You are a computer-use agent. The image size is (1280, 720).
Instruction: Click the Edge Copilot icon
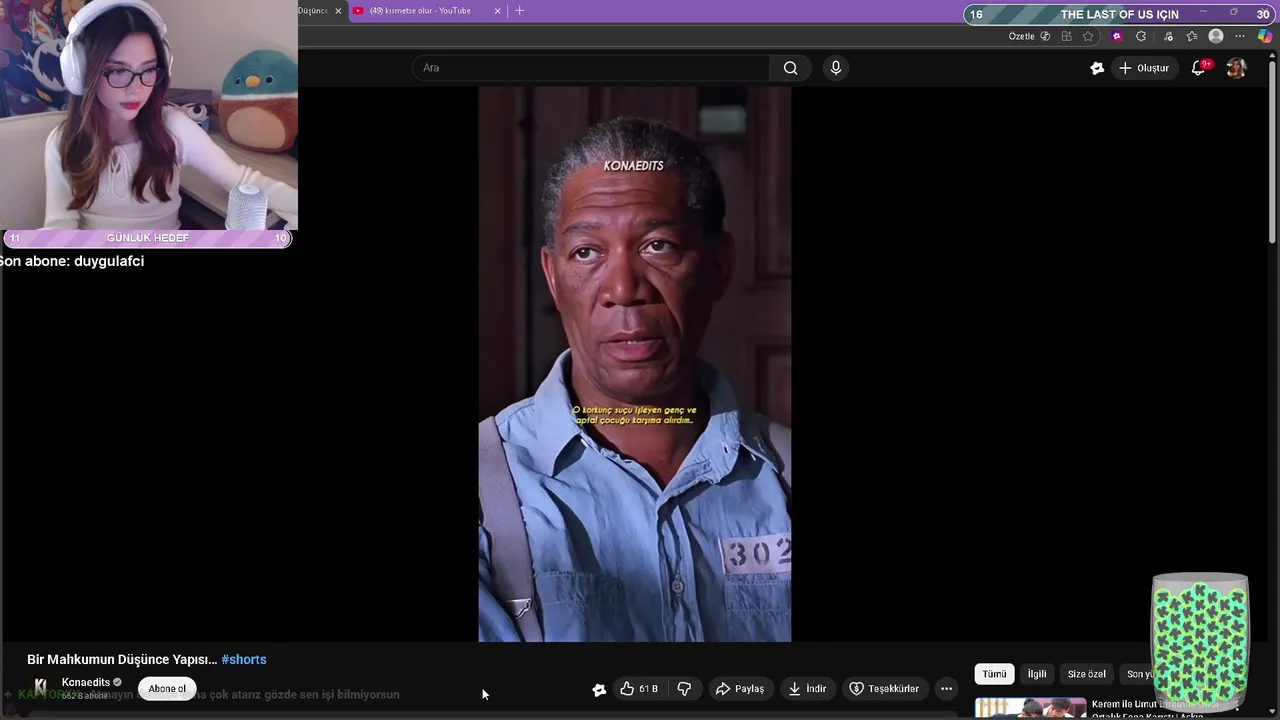coord(1265,36)
